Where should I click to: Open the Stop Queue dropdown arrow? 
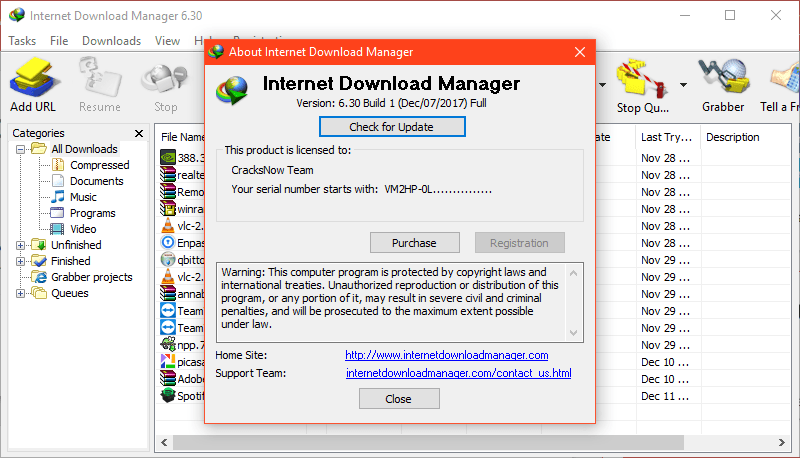683,85
